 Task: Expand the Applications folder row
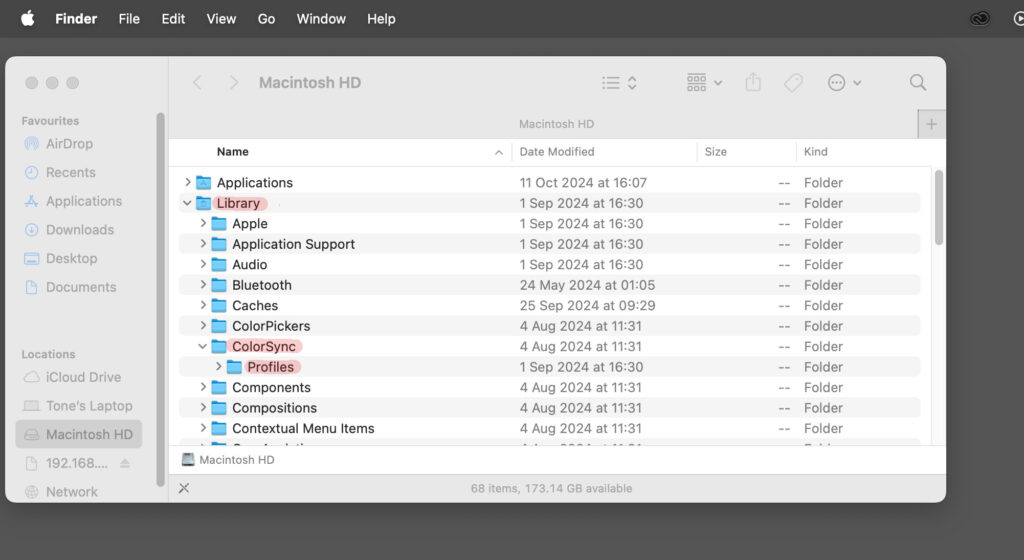187,182
